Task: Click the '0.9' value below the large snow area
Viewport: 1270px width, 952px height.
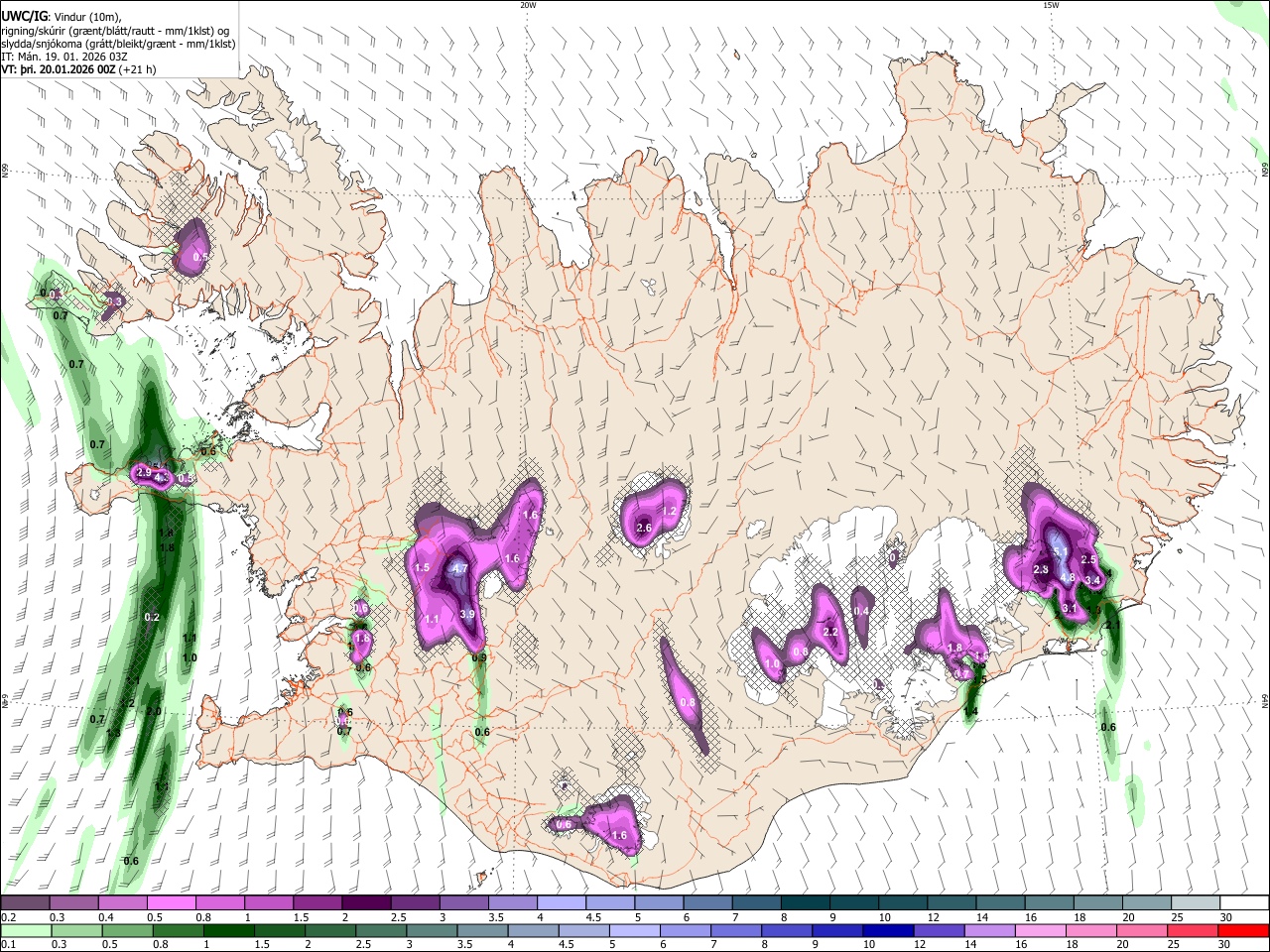Action: click(x=479, y=657)
